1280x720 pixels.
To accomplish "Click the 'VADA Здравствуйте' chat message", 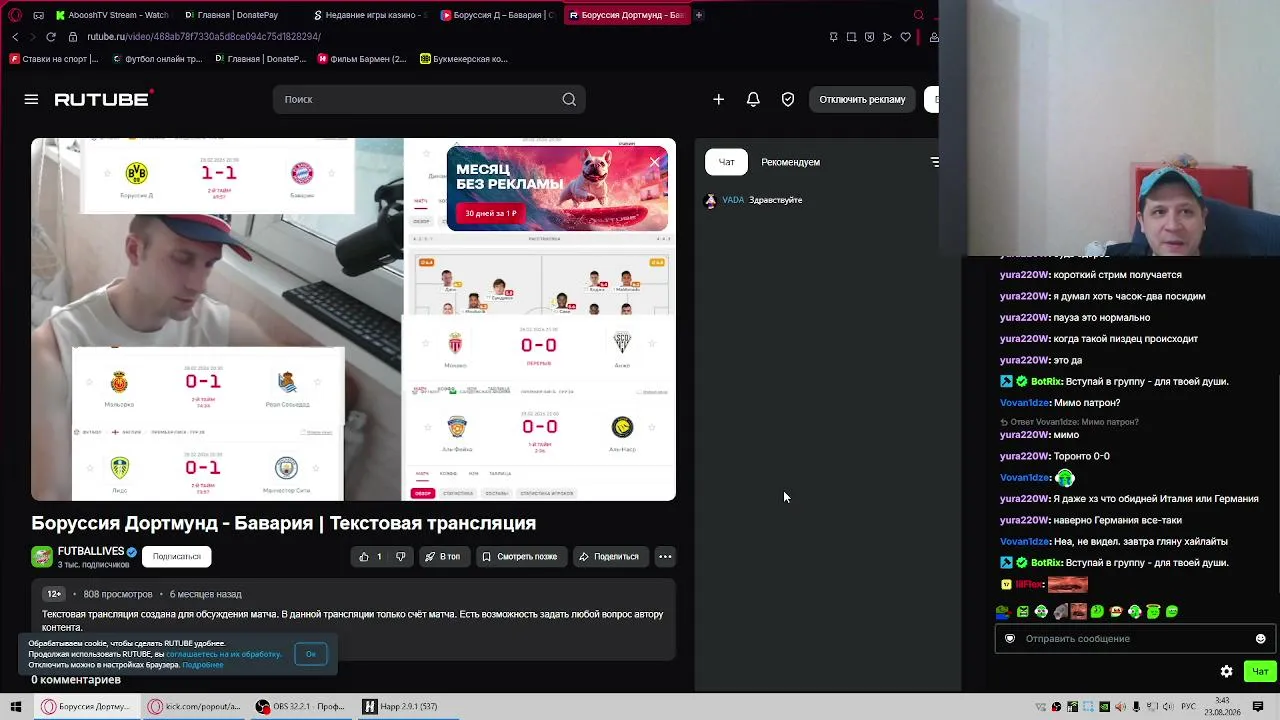I will (x=754, y=200).
